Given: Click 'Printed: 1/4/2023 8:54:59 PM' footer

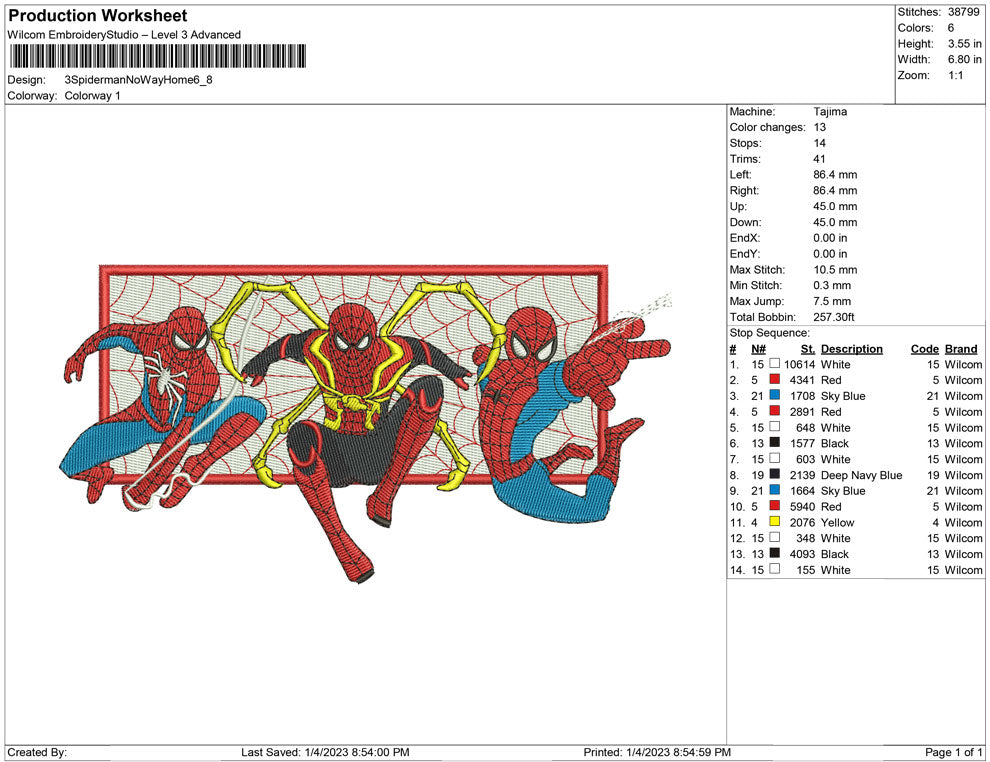Looking at the screenshot, I should pyautogui.click(x=657, y=752).
